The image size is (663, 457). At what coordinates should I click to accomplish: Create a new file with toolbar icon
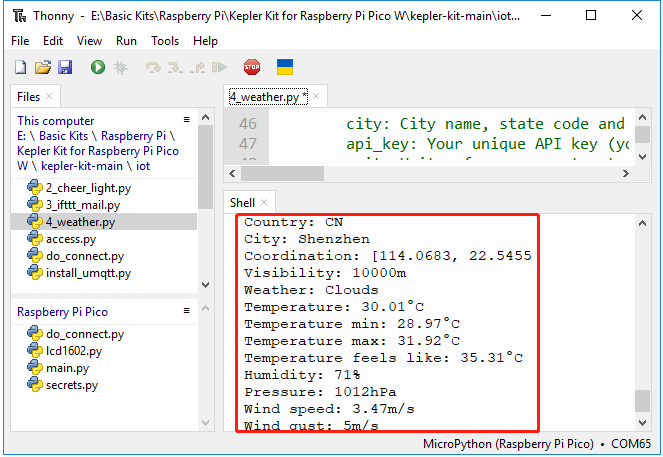(21, 67)
